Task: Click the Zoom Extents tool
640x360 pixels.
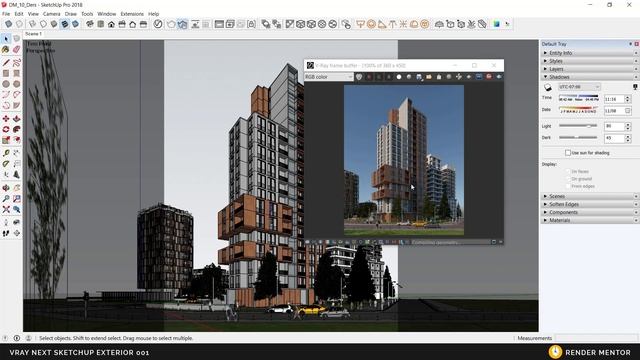Action: tap(6, 209)
